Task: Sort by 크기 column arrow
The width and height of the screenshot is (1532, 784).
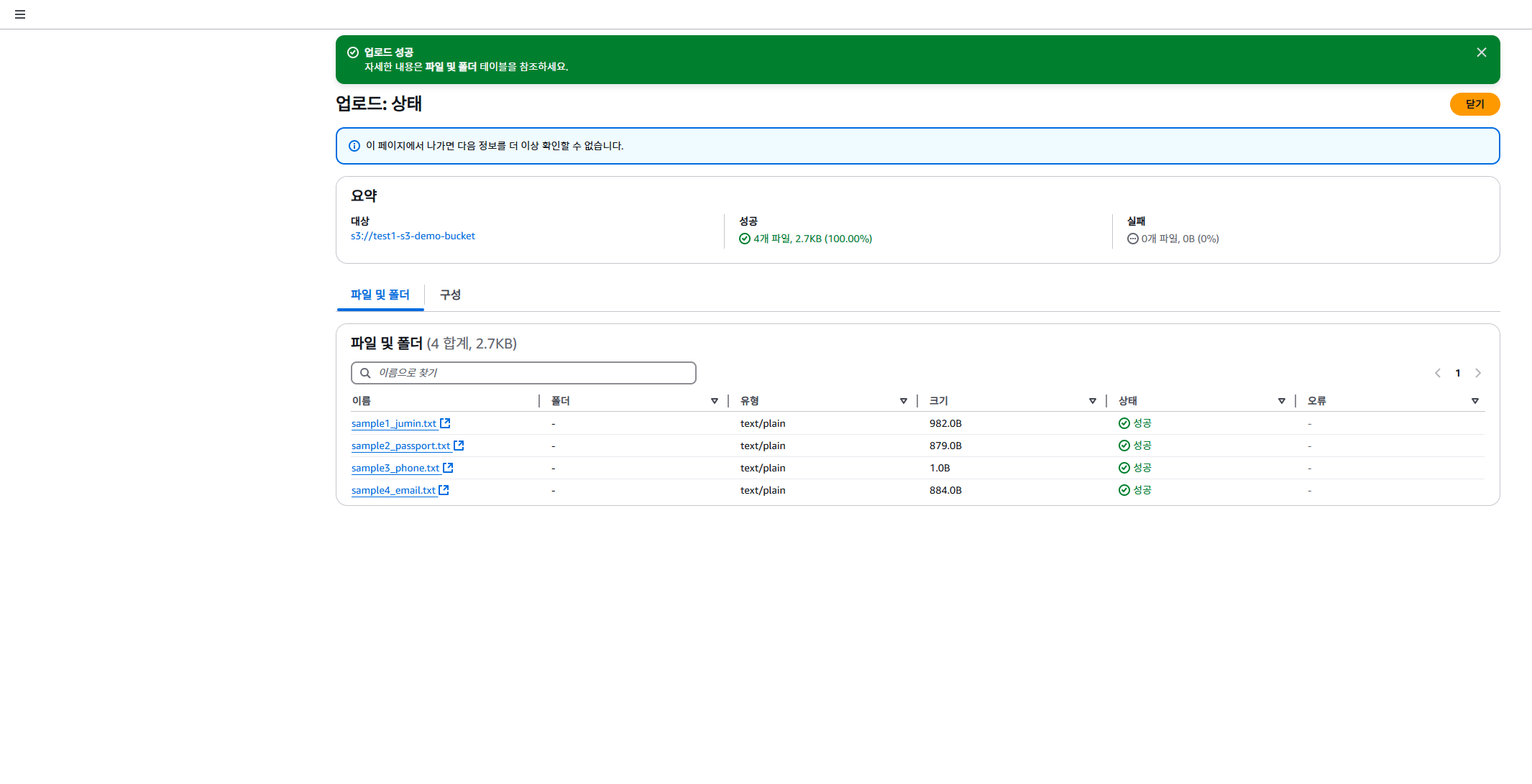Action: pyautogui.click(x=1092, y=401)
